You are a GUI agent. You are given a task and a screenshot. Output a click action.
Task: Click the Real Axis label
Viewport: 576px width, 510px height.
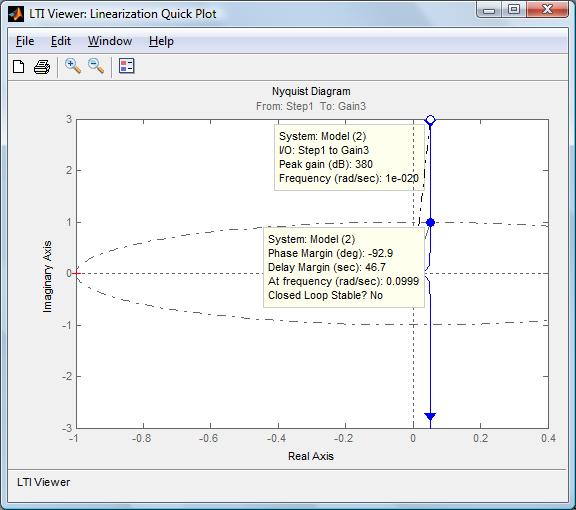point(311,456)
